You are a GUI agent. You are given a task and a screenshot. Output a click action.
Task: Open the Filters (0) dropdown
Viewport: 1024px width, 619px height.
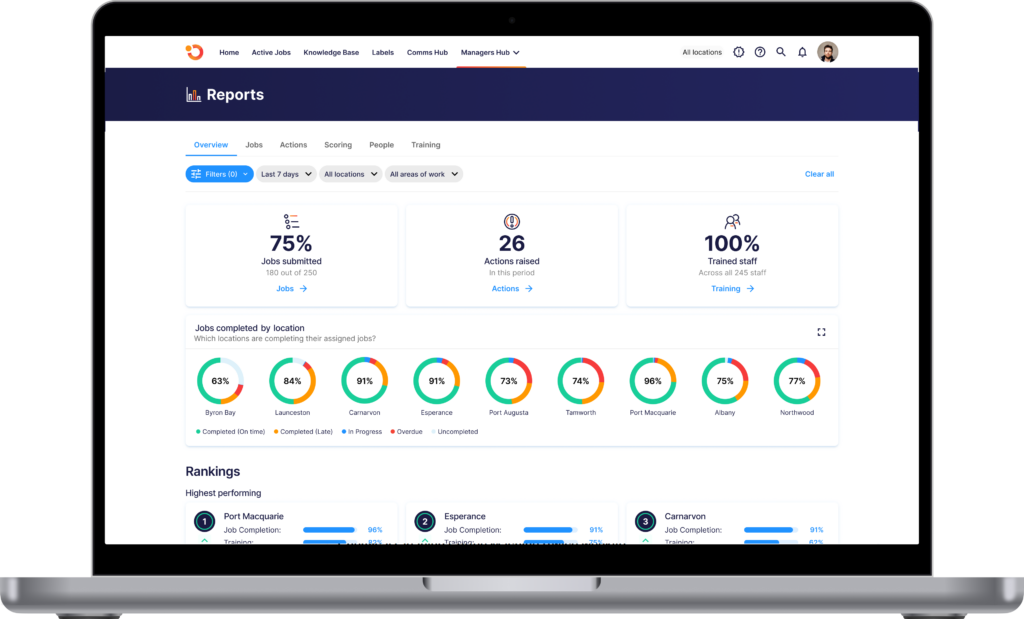coord(219,174)
